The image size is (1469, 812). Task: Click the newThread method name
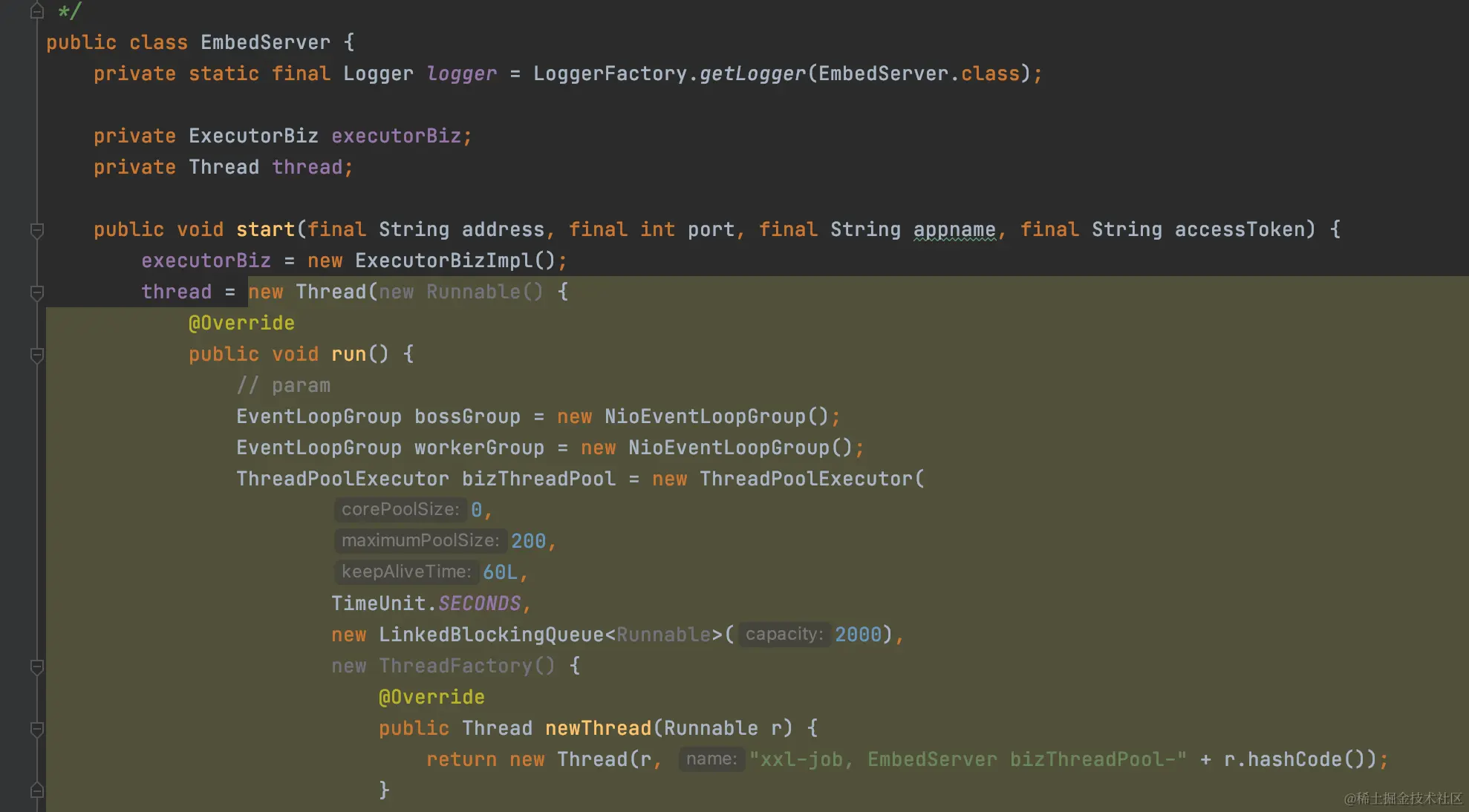click(598, 728)
